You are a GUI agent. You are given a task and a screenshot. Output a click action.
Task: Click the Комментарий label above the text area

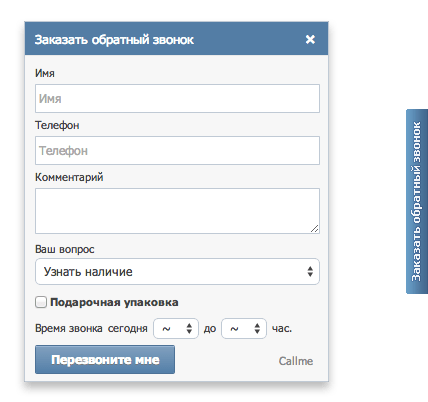[x=69, y=177]
